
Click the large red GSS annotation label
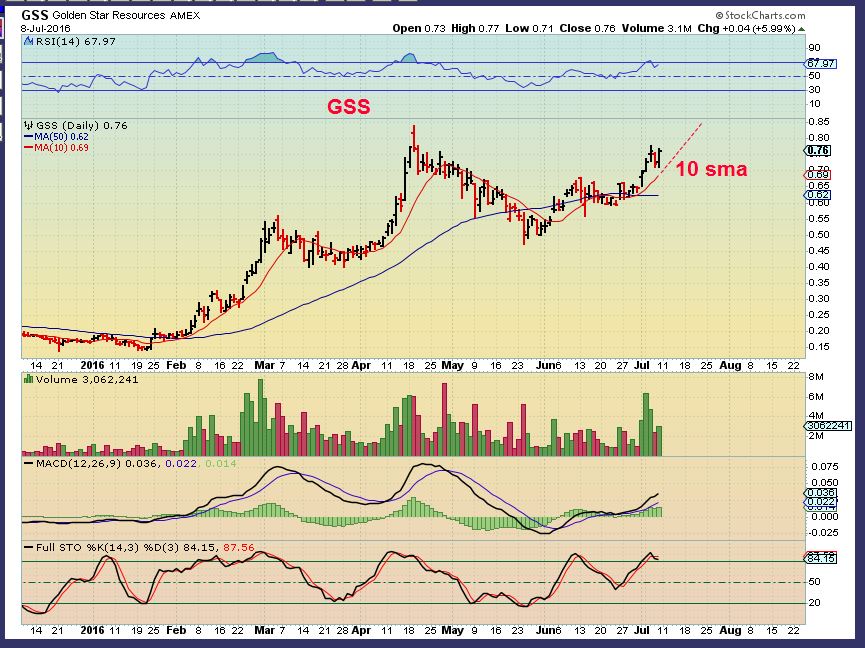[x=349, y=106]
